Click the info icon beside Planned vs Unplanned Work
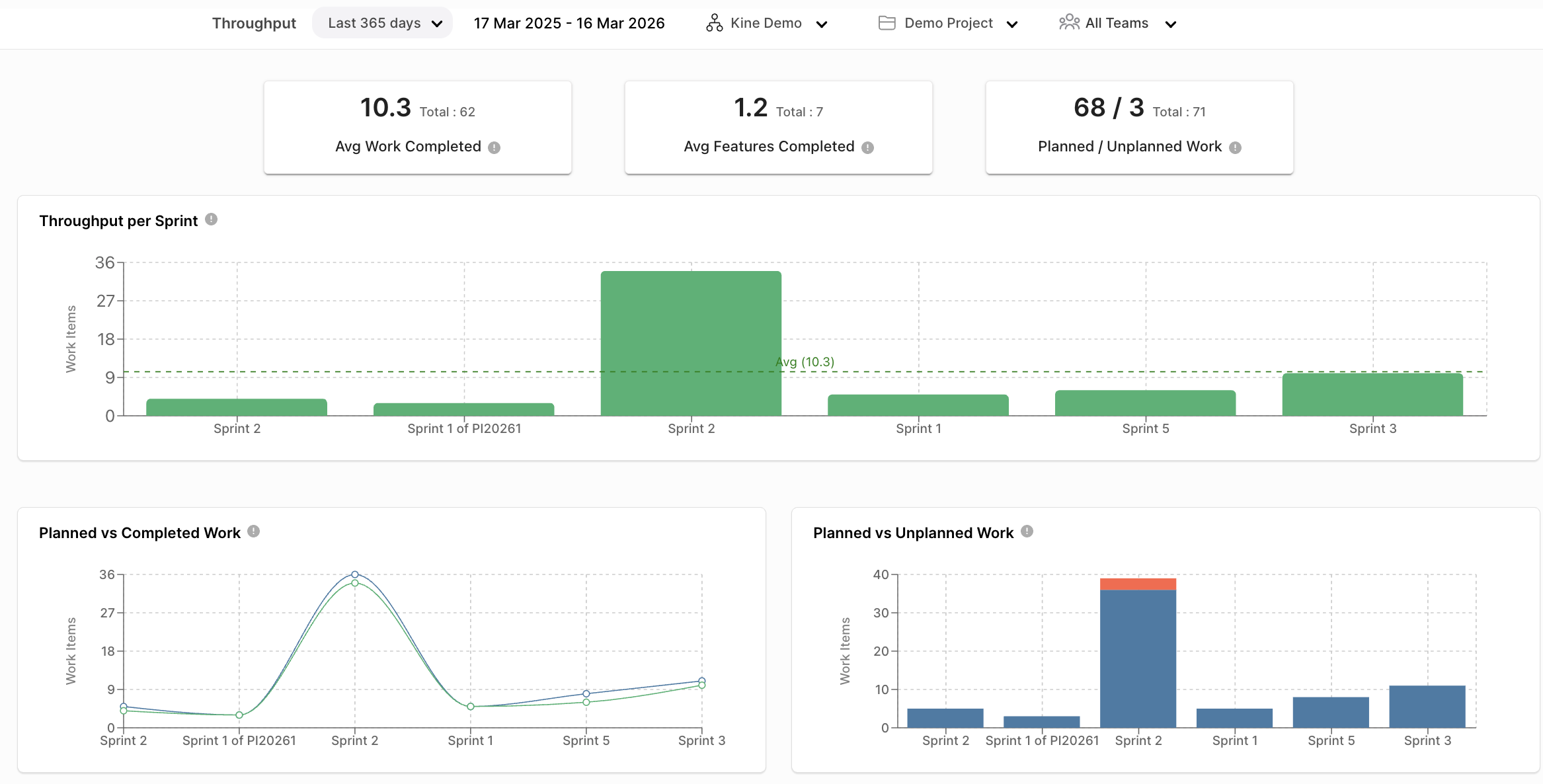The height and width of the screenshot is (784, 1543). 1027,531
